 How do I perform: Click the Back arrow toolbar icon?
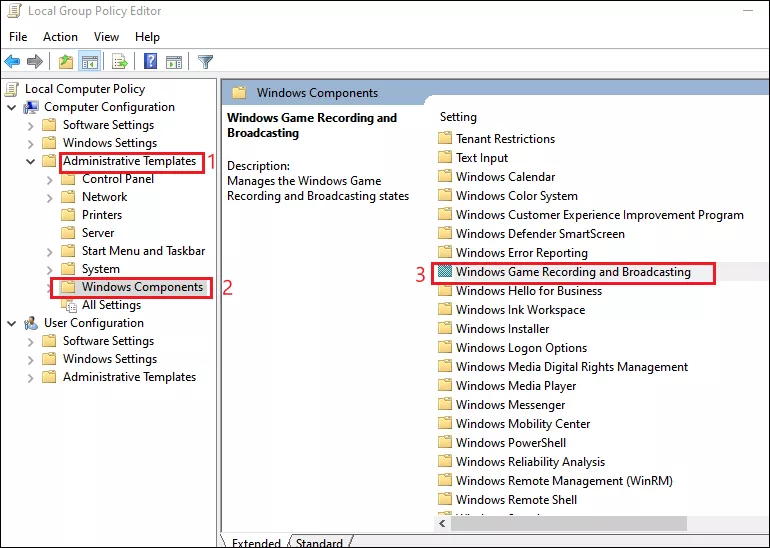pyautogui.click(x=12, y=62)
